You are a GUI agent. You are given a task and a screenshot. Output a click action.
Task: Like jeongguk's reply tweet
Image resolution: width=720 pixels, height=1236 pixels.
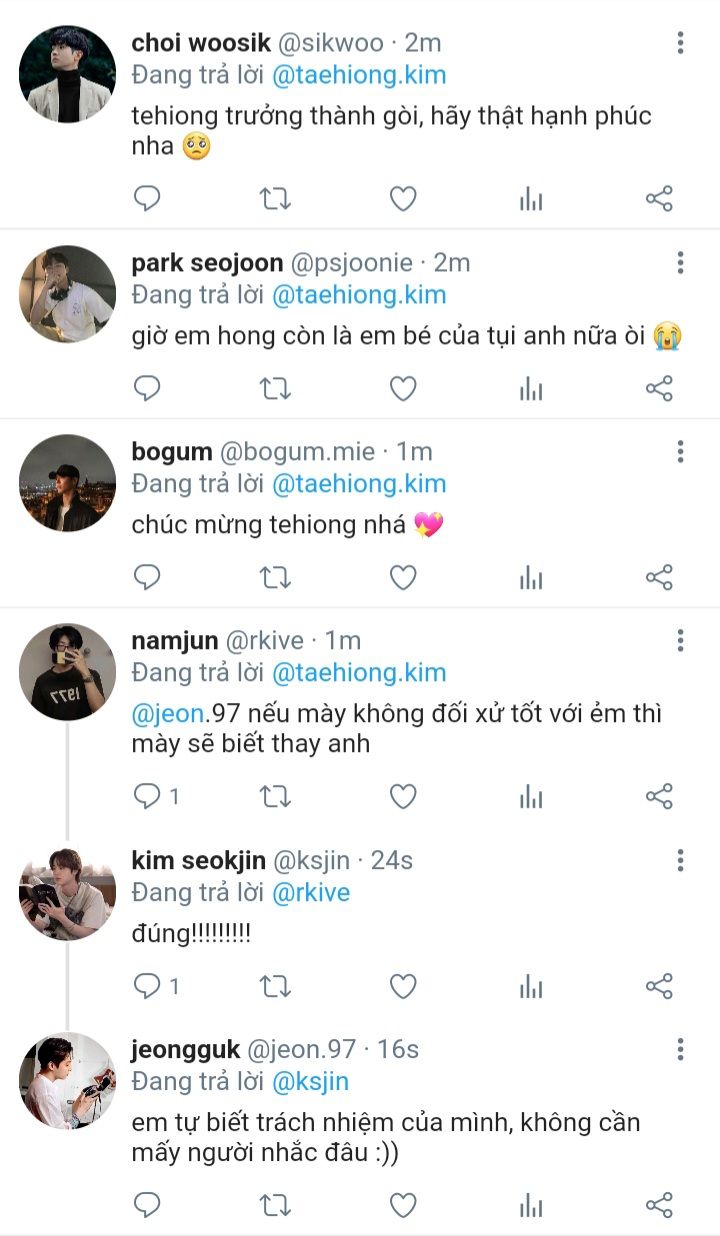[x=402, y=1205]
